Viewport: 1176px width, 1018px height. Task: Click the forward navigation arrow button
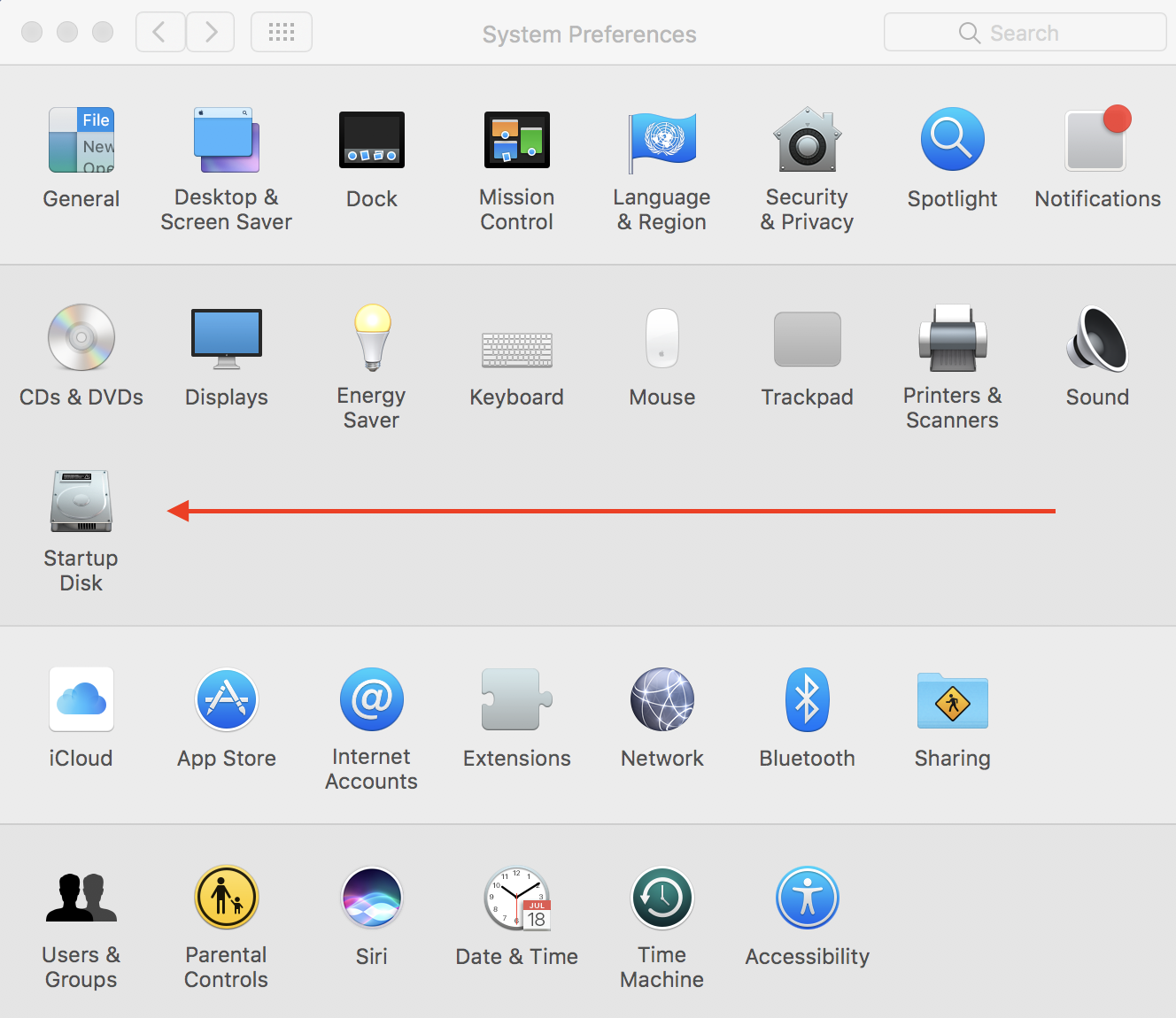pyautogui.click(x=210, y=33)
